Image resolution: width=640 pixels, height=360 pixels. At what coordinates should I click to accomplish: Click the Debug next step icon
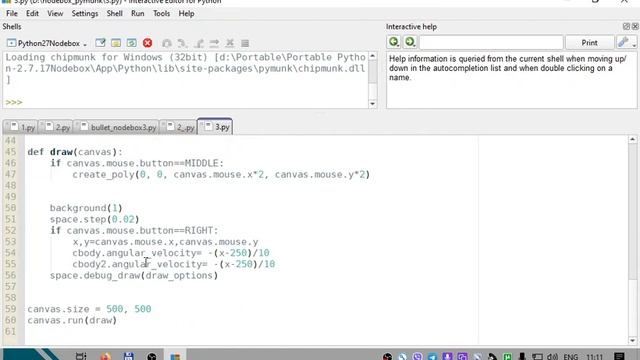pos(182,43)
